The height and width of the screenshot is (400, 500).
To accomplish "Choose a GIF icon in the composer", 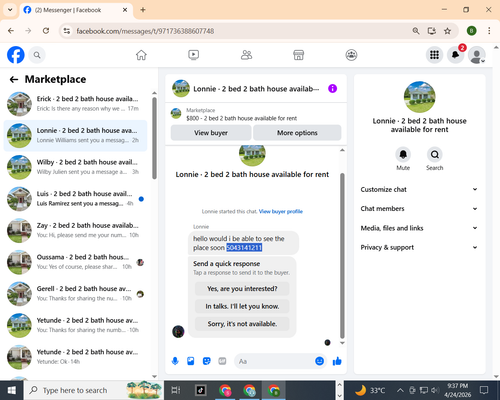I will pyautogui.click(x=222, y=361).
